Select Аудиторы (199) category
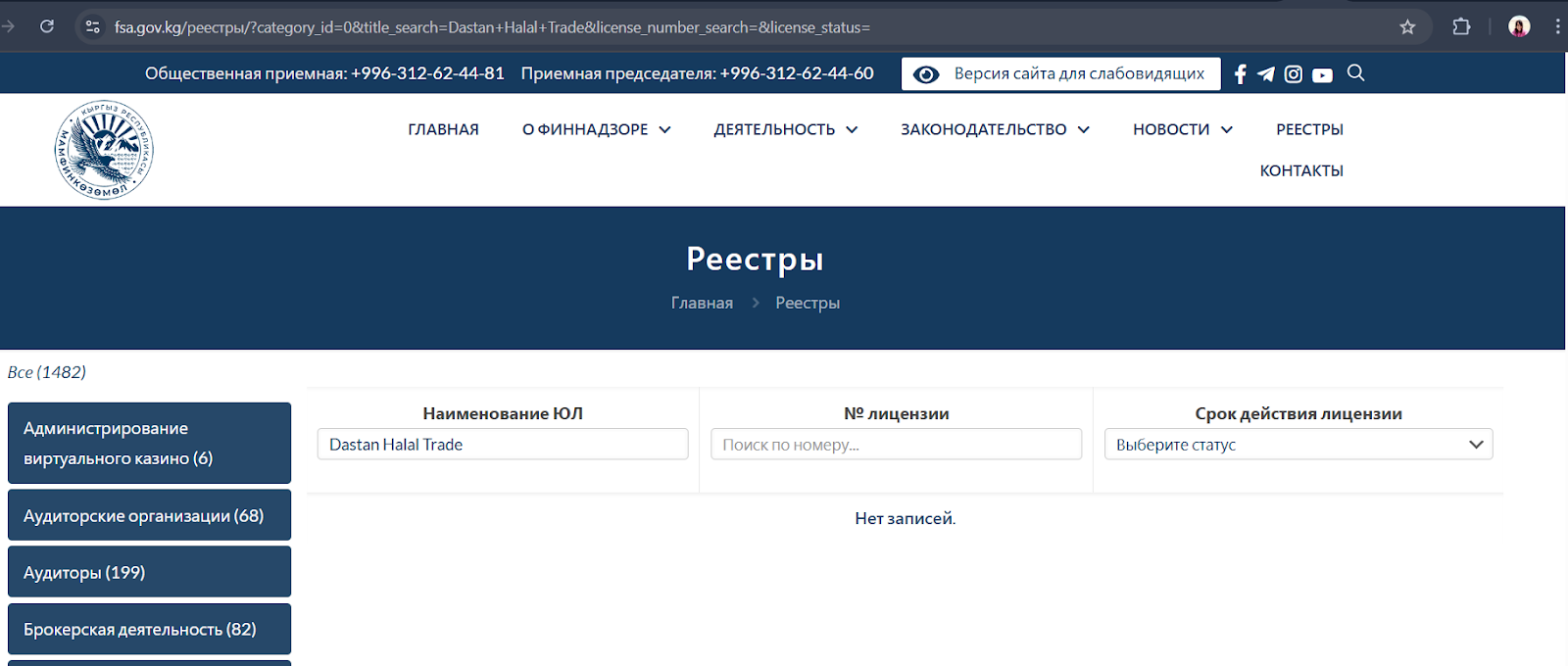This screenshot has width=1568, height=666. pos(149,572)
